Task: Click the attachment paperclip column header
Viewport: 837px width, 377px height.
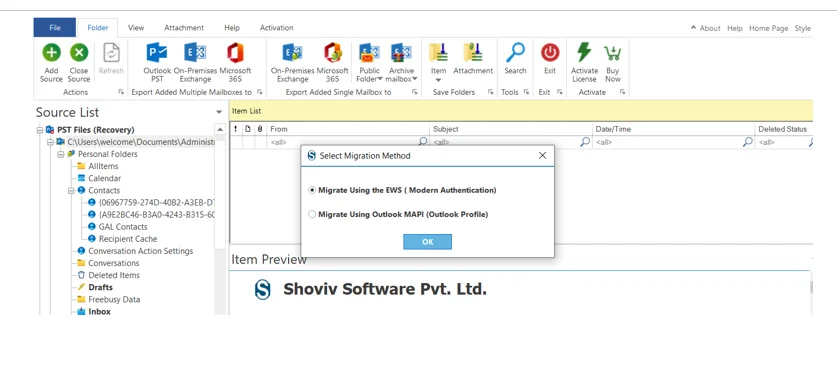Action: point(260,129)
